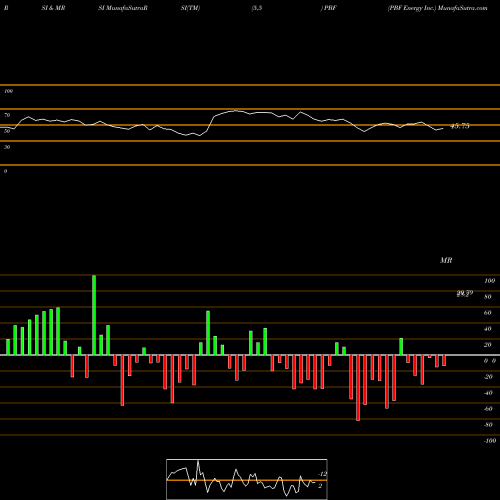Click the '(PBF Energy Inc.) MunafaSutra.com' header text

(x=437, y=8)
